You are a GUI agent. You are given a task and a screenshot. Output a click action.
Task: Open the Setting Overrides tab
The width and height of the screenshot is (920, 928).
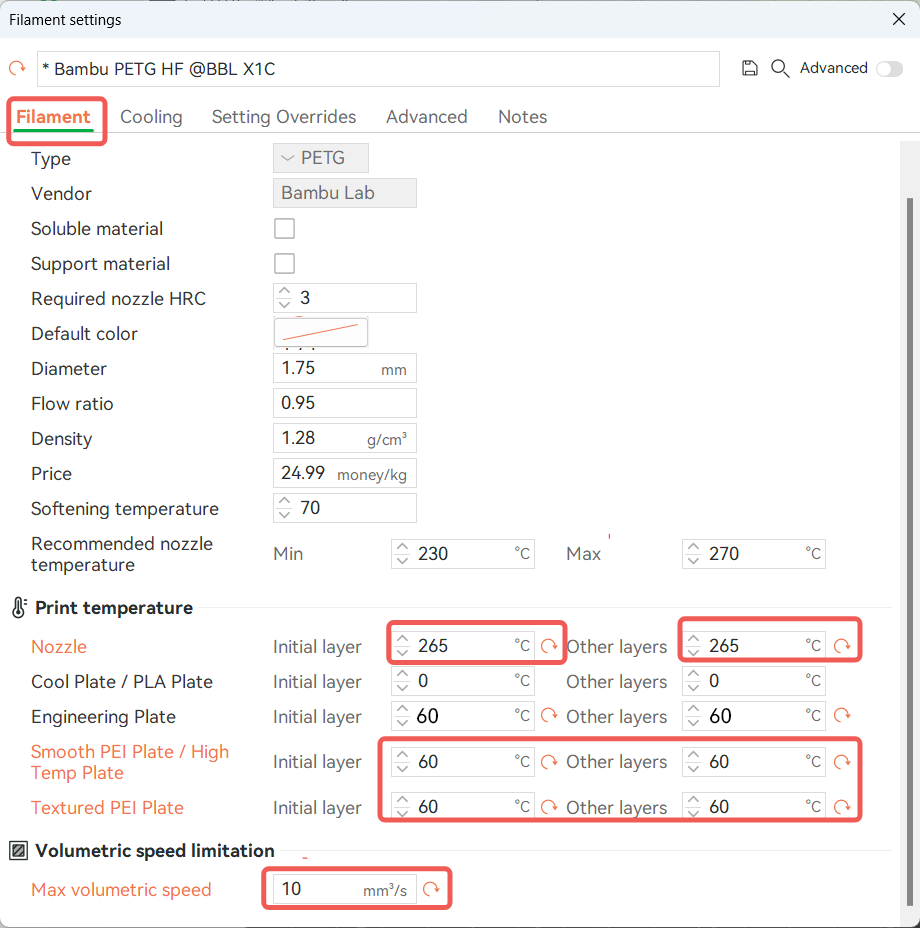click(284, 117)
